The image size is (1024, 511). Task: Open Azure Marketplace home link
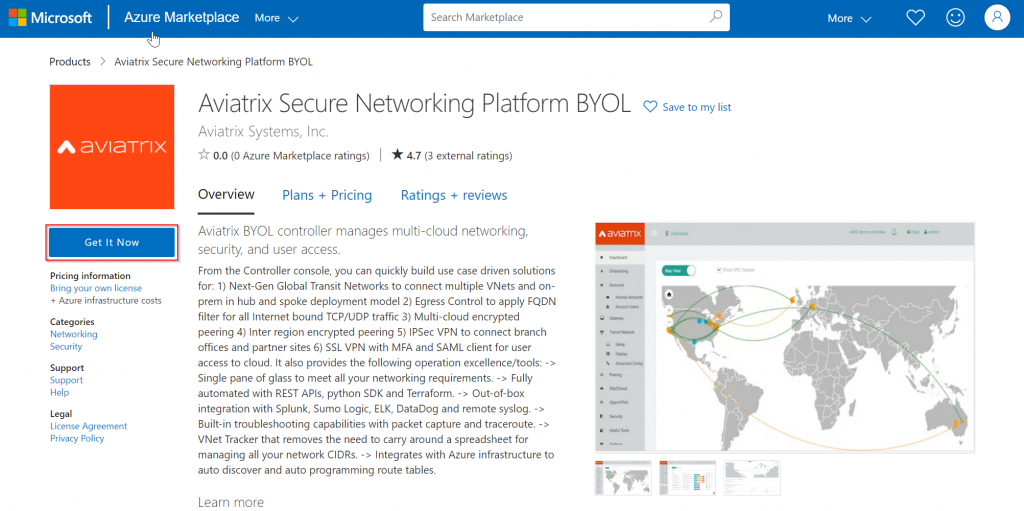(x=182, y=18)
